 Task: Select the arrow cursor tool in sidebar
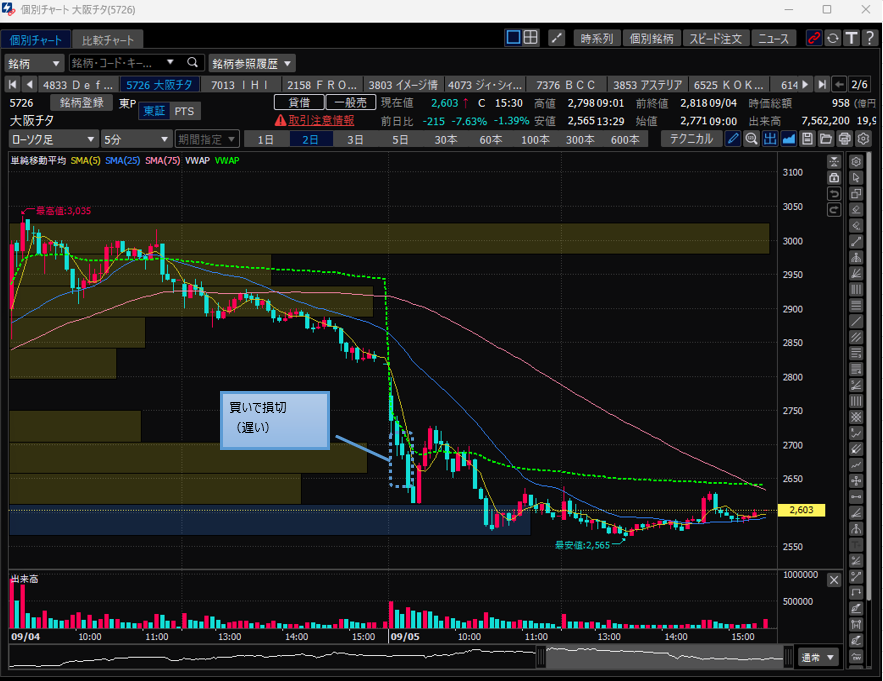[x=856, y=177]
